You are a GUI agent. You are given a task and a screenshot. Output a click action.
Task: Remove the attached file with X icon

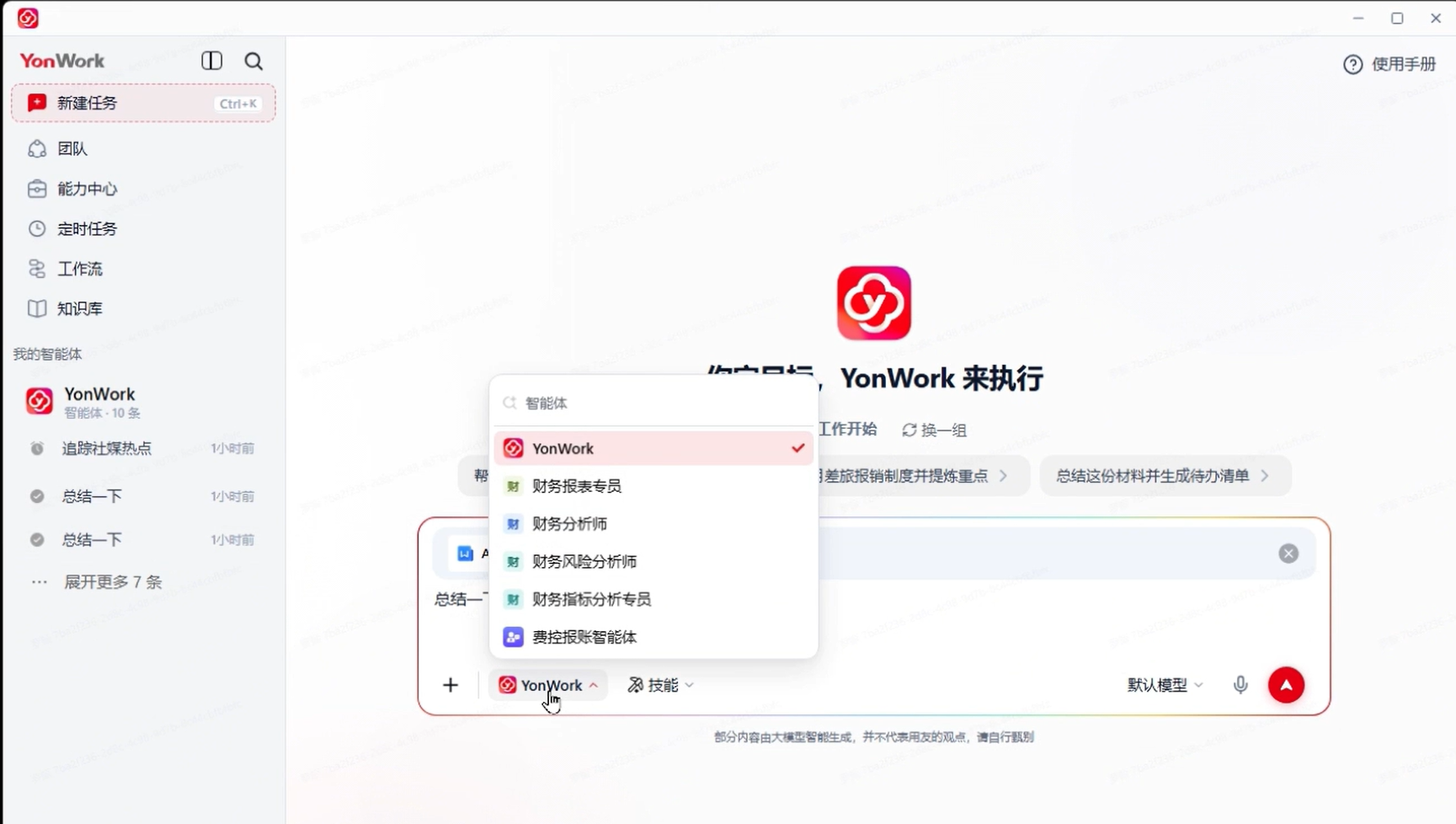[1288, 554]
